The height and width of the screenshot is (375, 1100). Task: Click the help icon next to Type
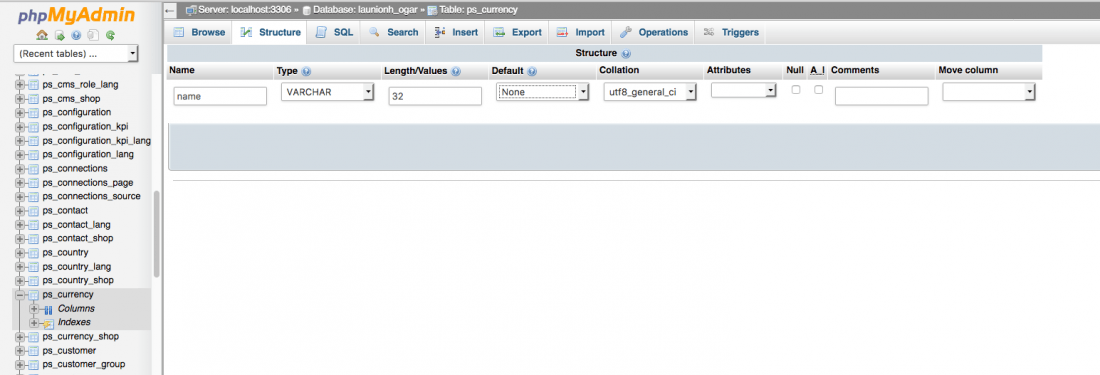click(307, 71)
